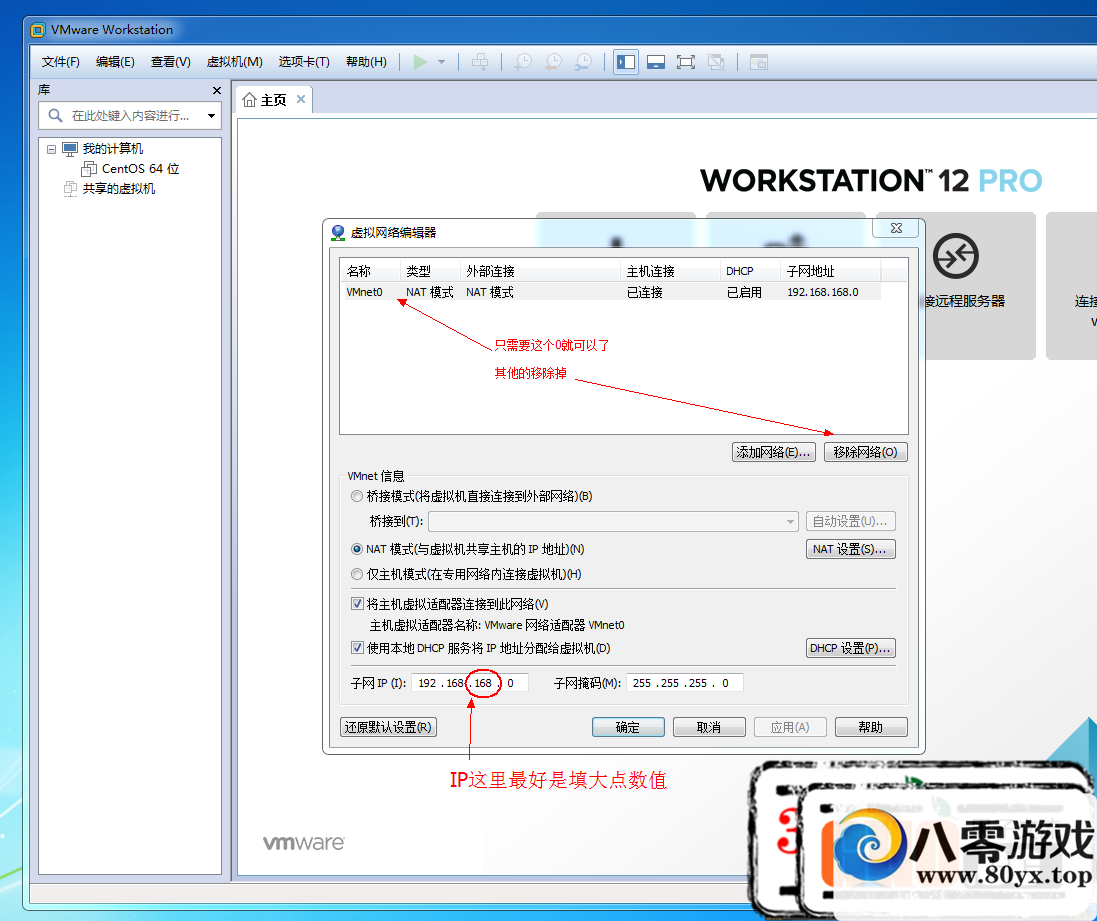Toggle the library panel visibility
Image resolution: width=1097 pixels, height=921 pixels.
tap(626, 61)
